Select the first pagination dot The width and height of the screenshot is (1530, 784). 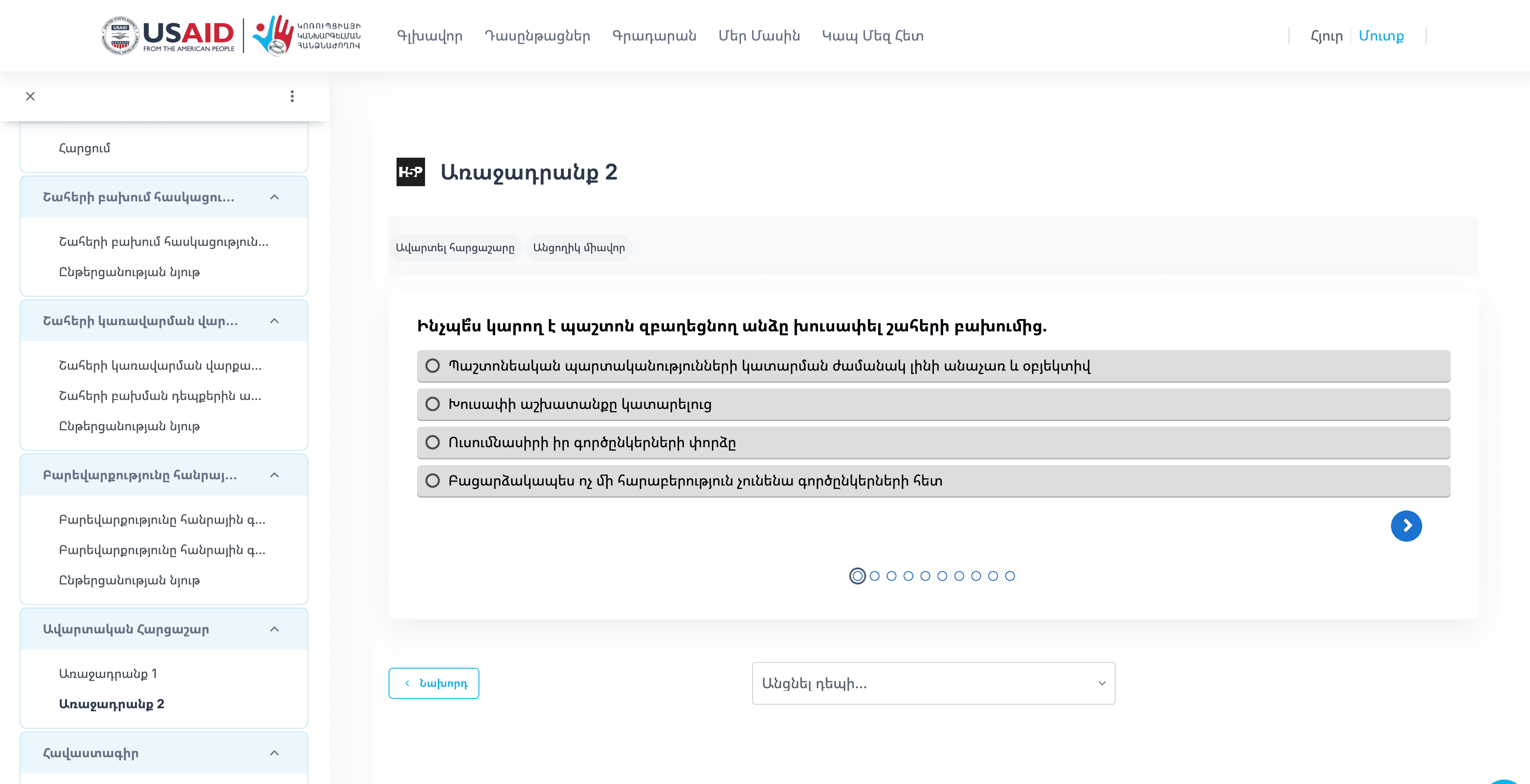pyautogui.click(x=857, y=576)
